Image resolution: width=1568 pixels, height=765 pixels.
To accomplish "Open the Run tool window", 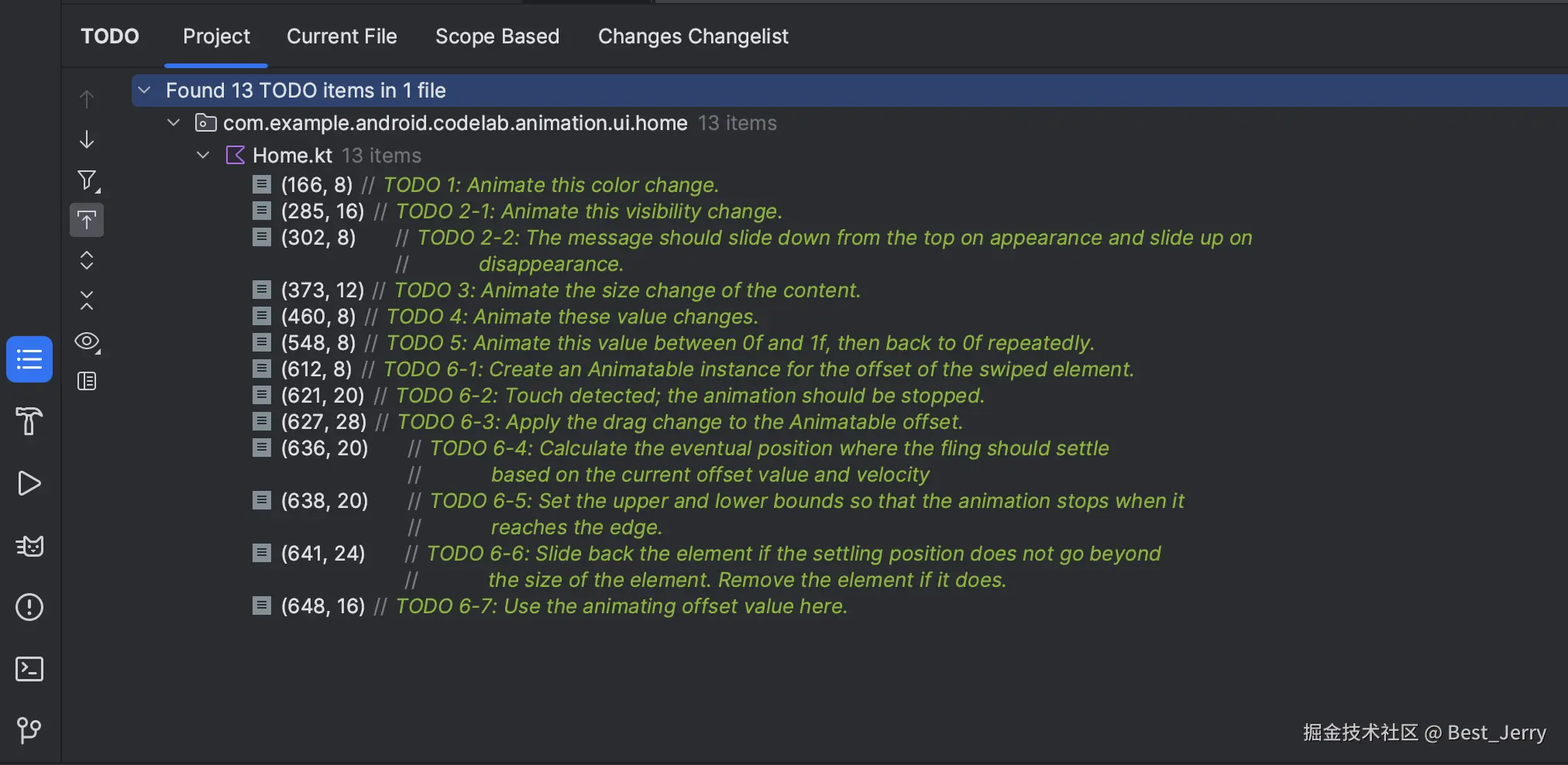I will coord(29,483).
